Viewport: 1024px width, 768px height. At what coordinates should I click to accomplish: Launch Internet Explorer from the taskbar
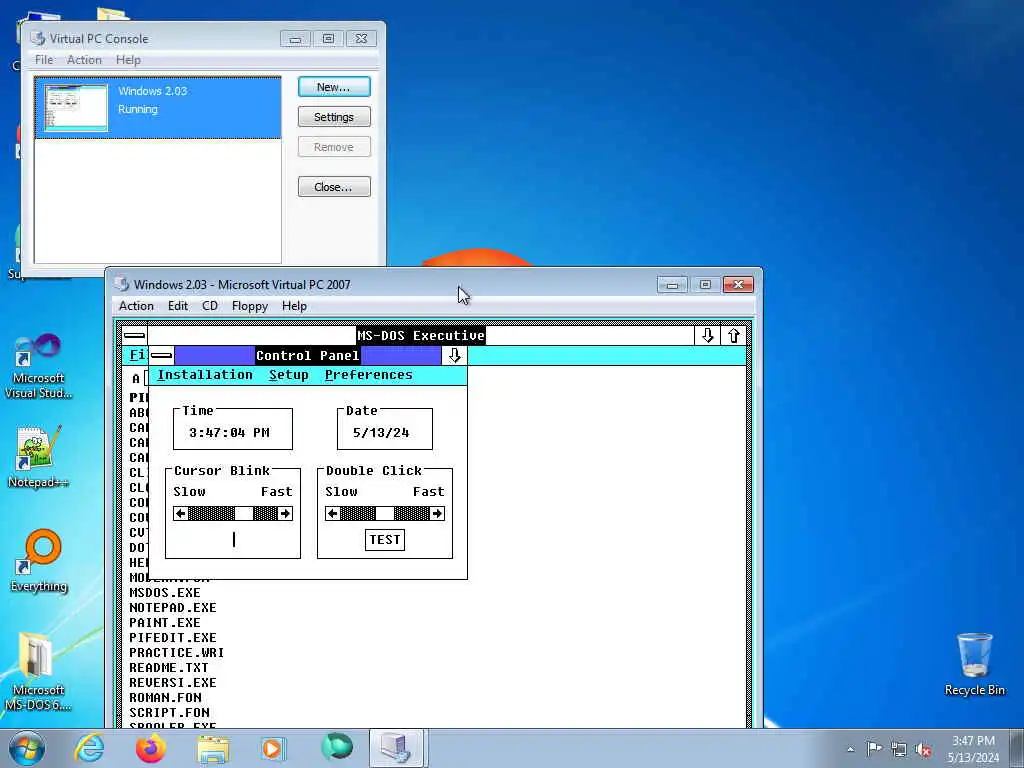click(x=88, y=748)
